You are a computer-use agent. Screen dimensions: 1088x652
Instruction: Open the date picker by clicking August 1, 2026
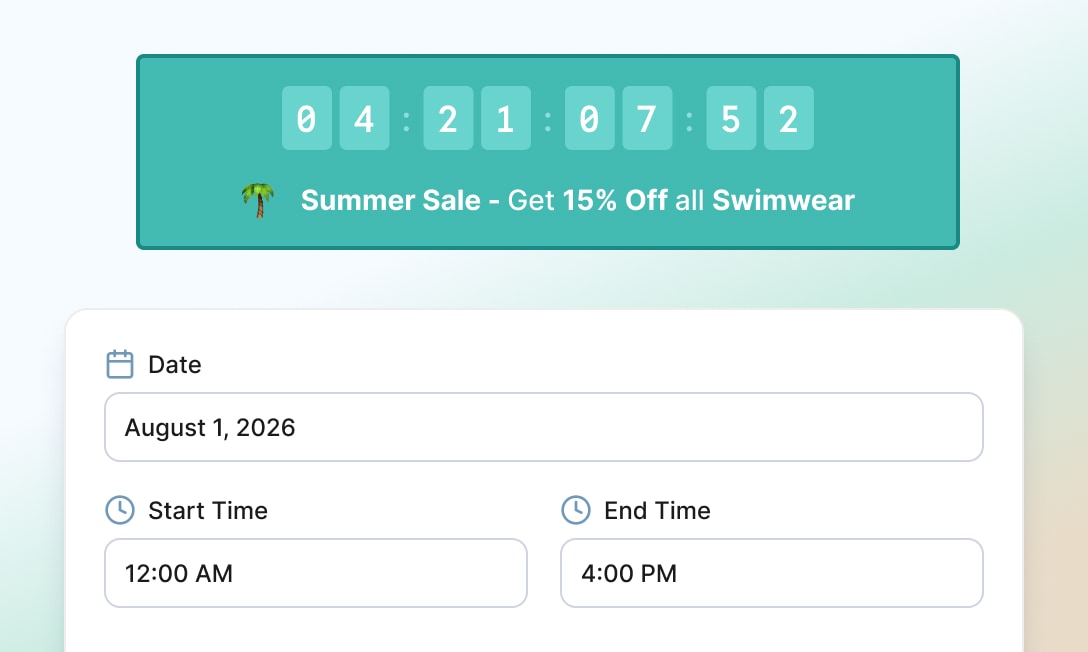point(544,427)
